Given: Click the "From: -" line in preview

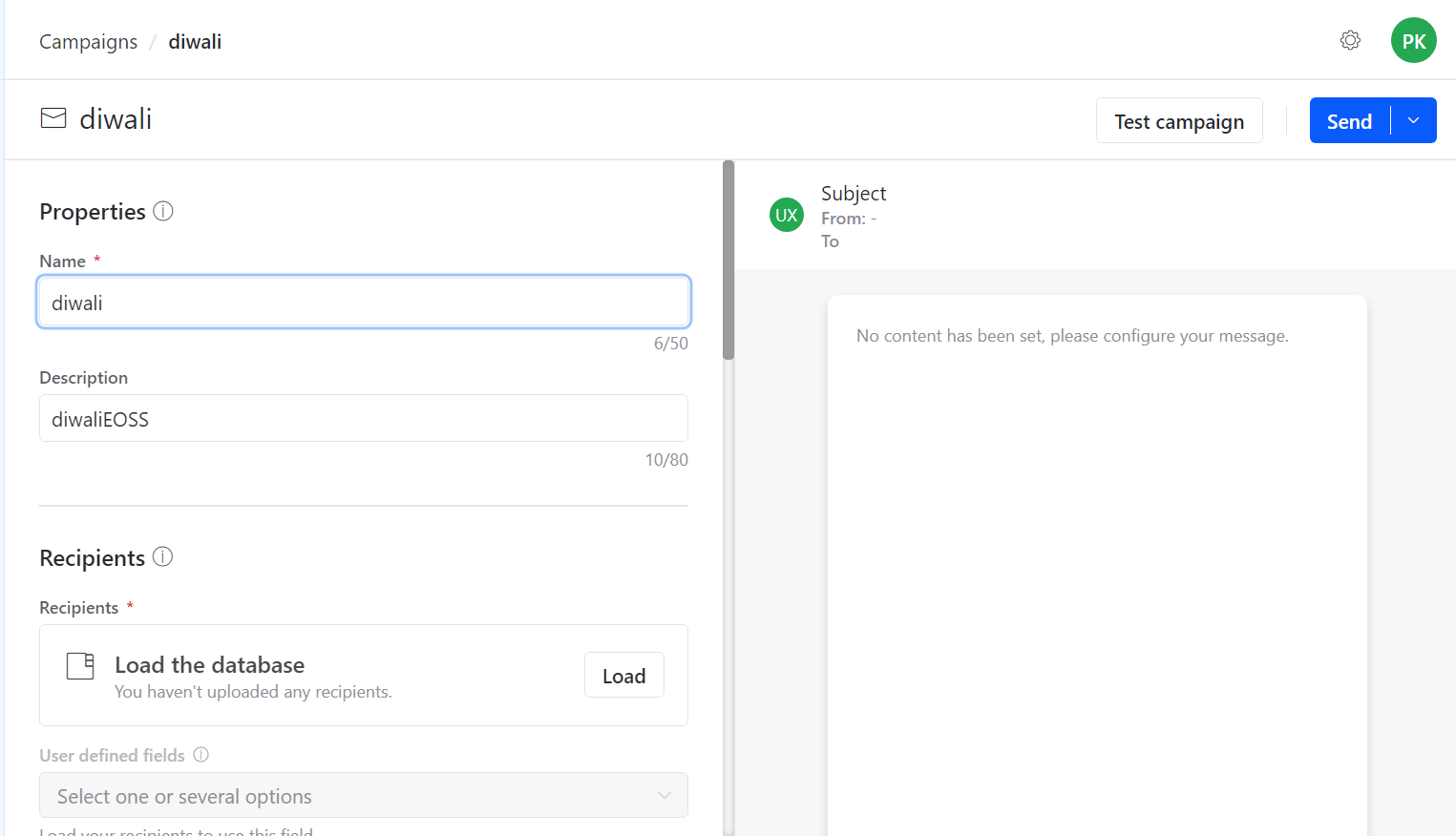Looking at the screenshot, I should click(849, 219).
